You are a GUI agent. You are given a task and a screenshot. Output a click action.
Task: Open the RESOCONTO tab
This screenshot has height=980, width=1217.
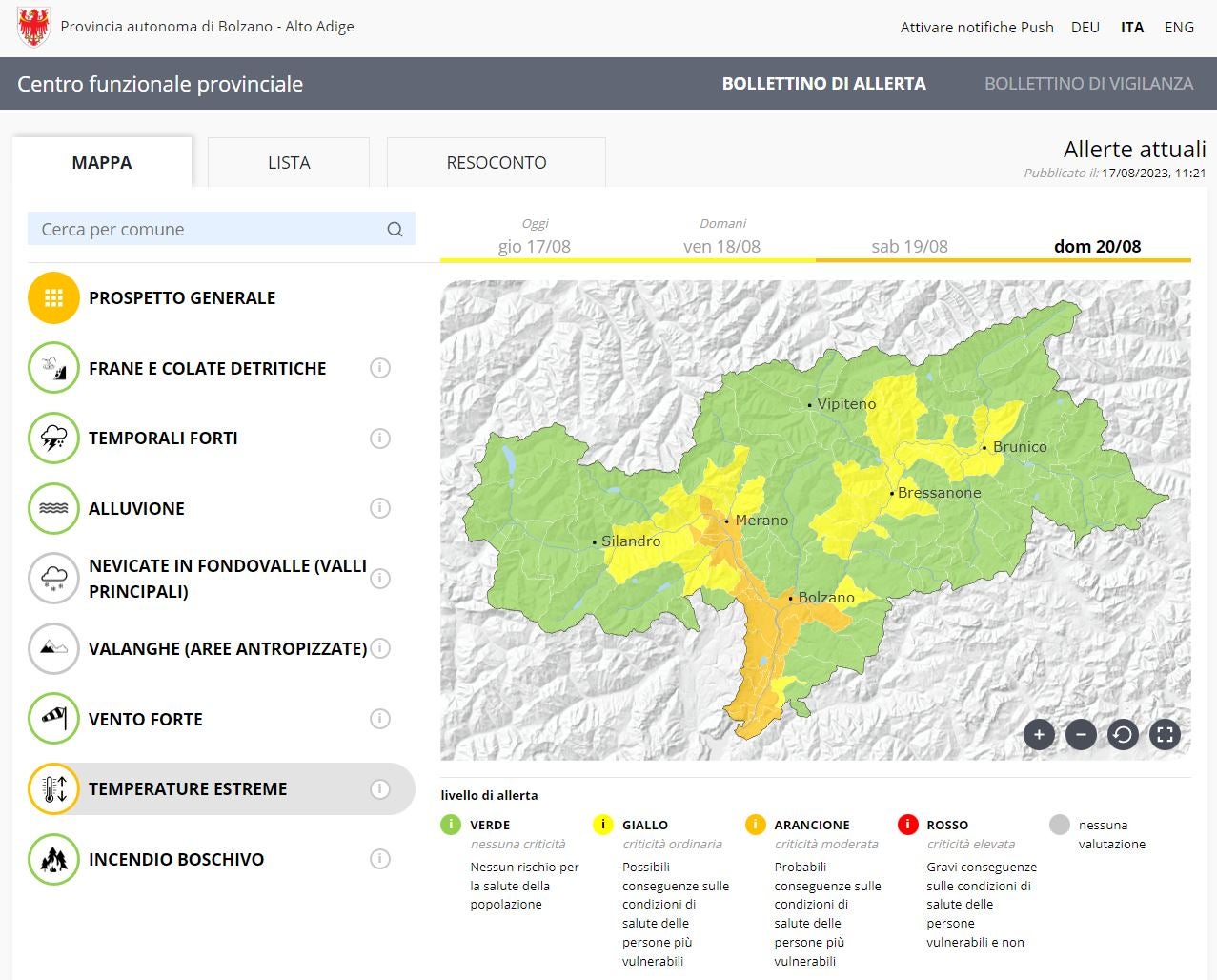click(x=497, y=163)
